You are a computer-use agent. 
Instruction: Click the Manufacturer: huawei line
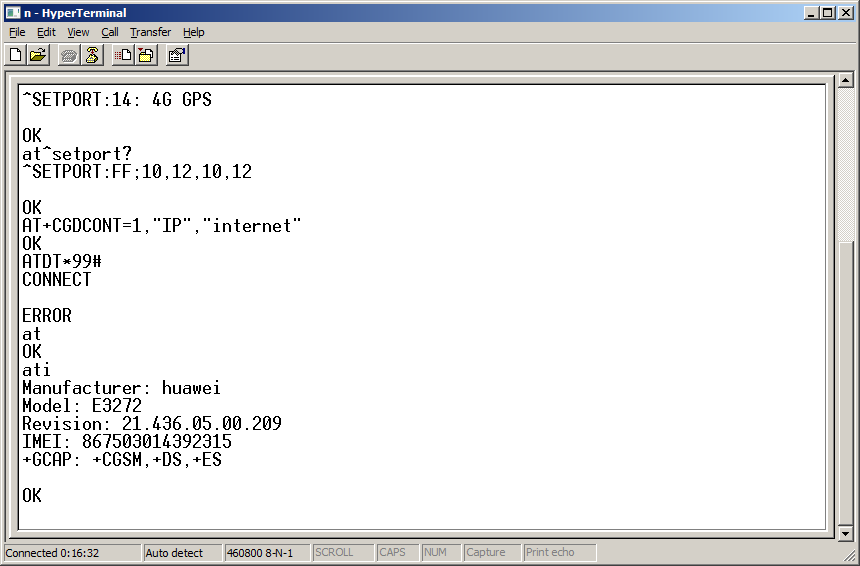click(121, 388)
